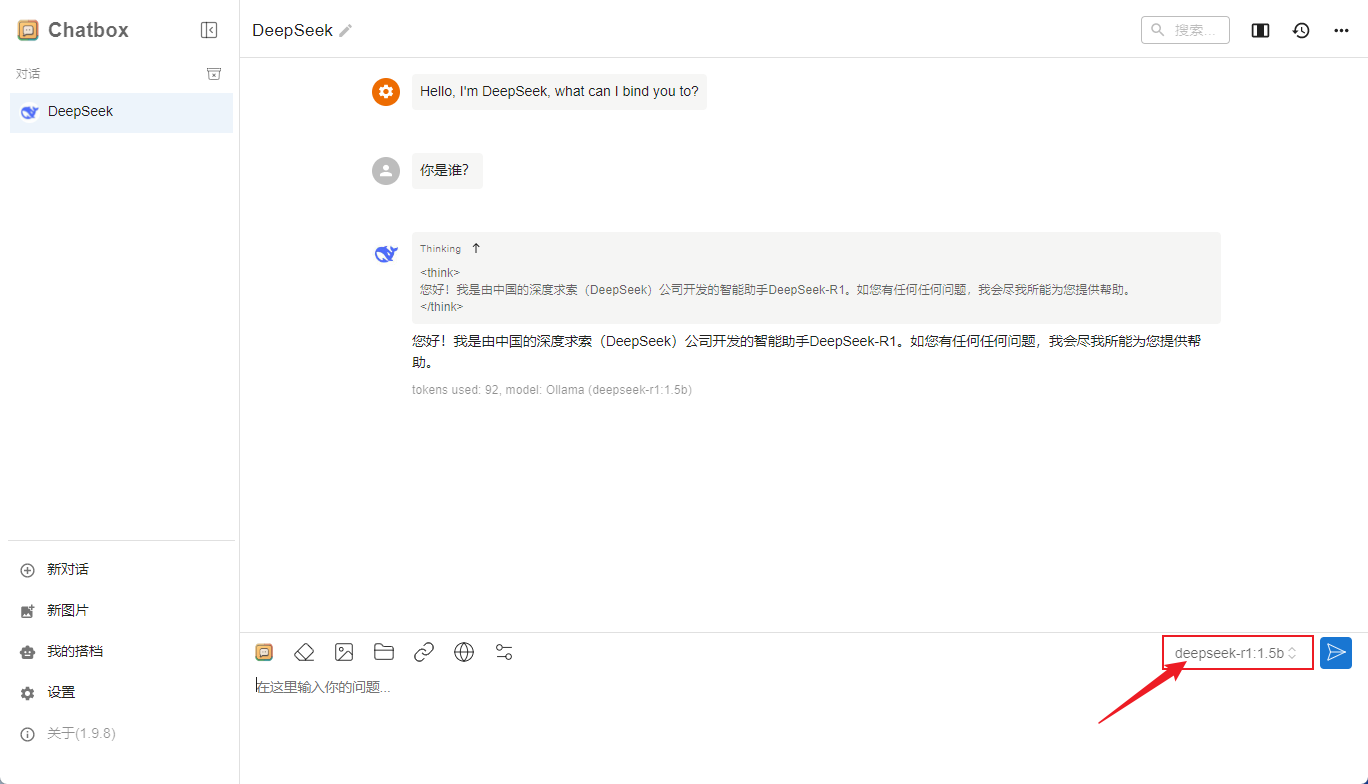Open 设置 in the sidebar
Viewport: 1368px width, 784px height.
[x=61, y=692]
